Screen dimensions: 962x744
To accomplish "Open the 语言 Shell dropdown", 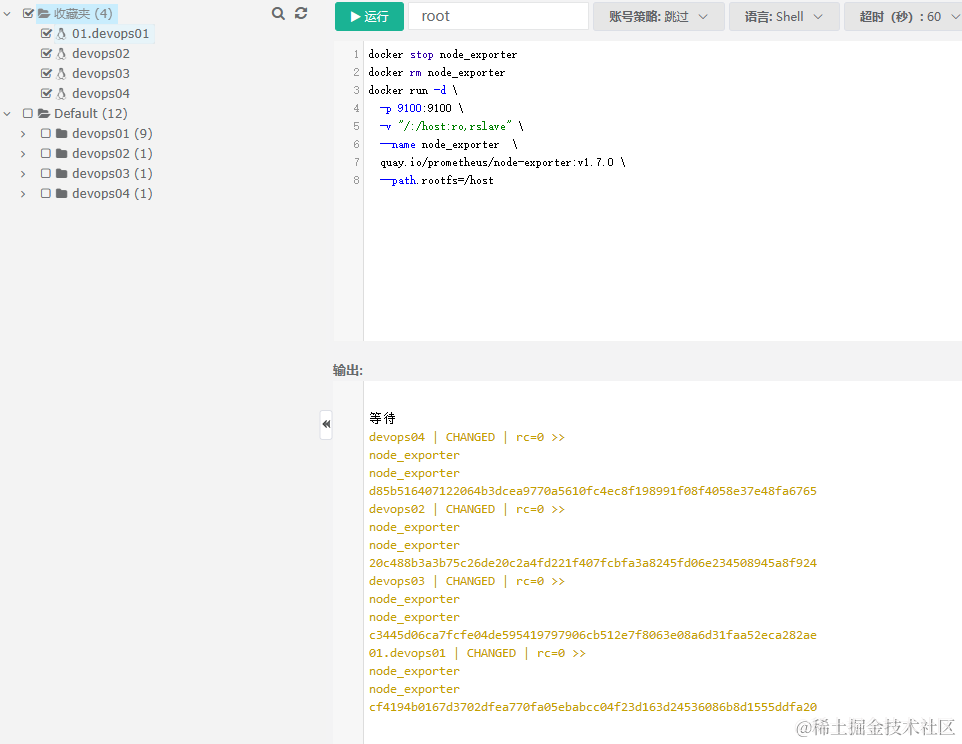I will pyautogui.click(x=783, y=17).
